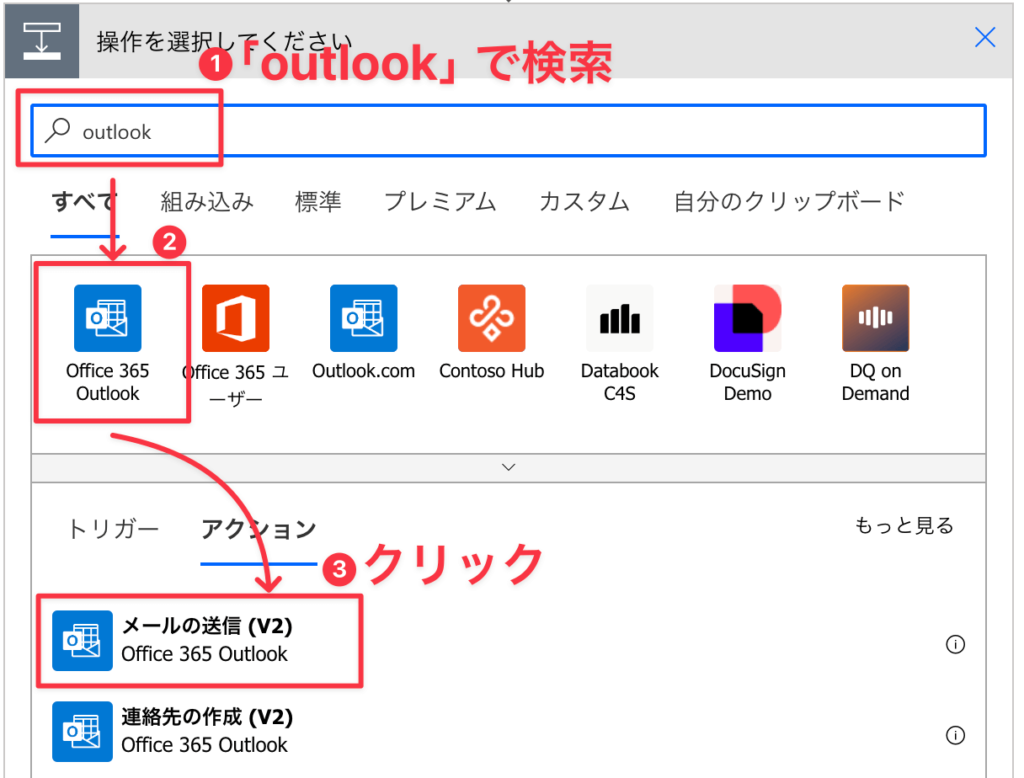
Task: Open the 標準 tab
Action: point(318,201)
